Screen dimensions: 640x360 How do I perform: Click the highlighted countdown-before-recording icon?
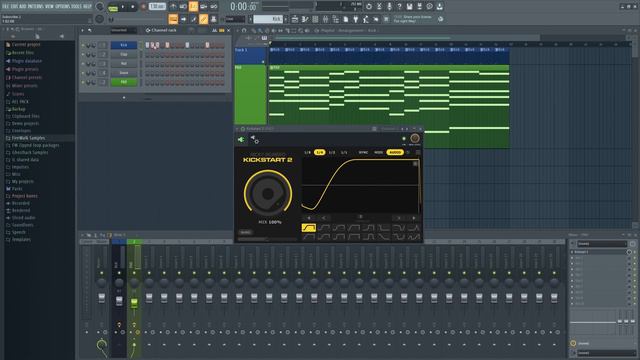click(193, 7)
